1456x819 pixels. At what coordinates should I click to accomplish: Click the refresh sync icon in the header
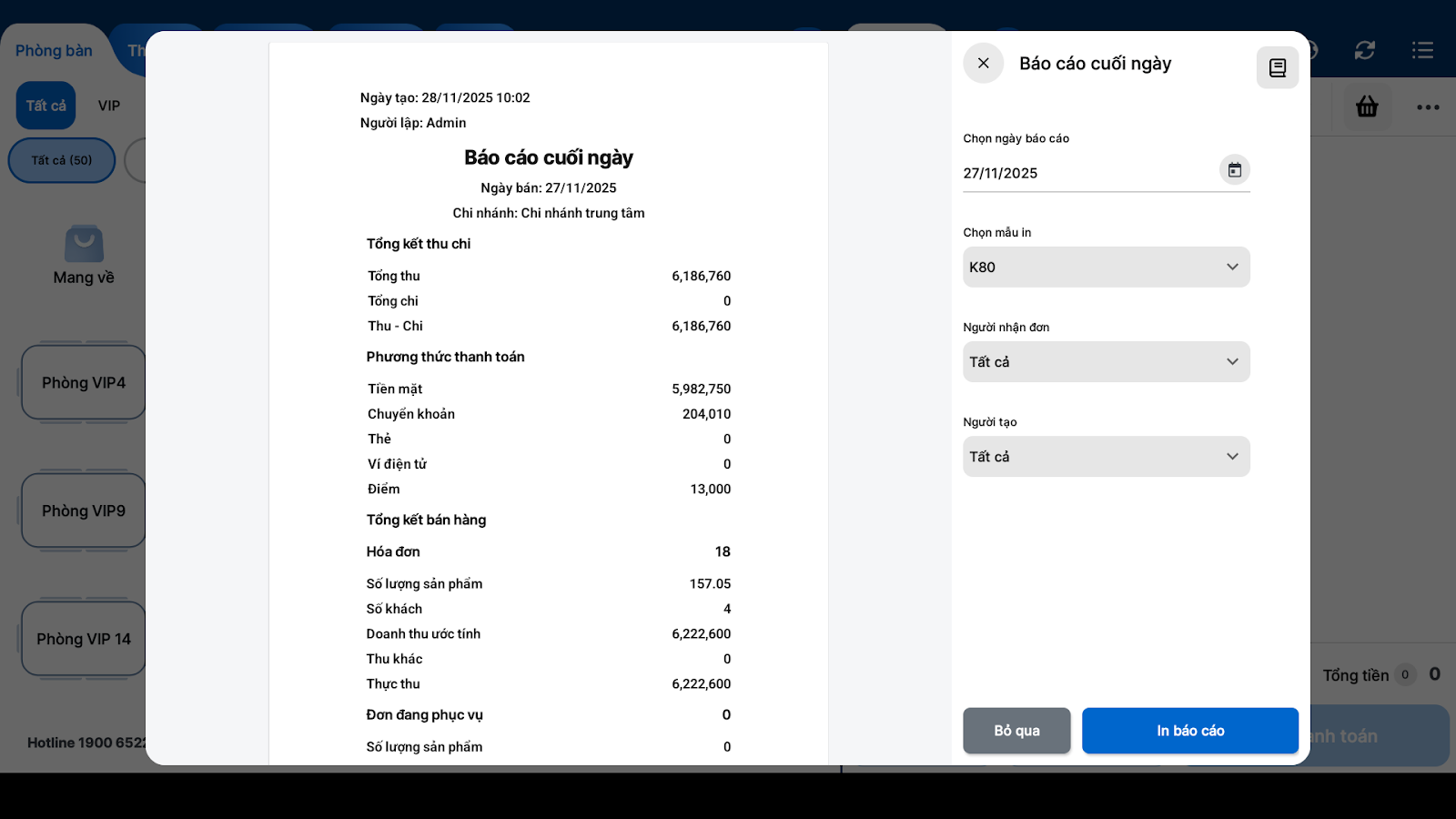tap(1364, 50)
